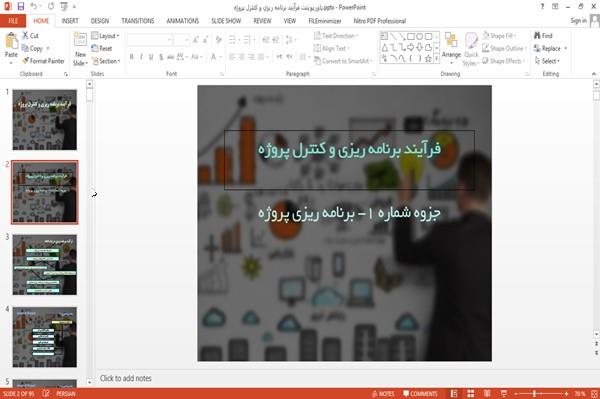The width and height of the screenshot is (600, 399).
Task: Toggle NOTES pane in status bar
Action: point(383,394)
